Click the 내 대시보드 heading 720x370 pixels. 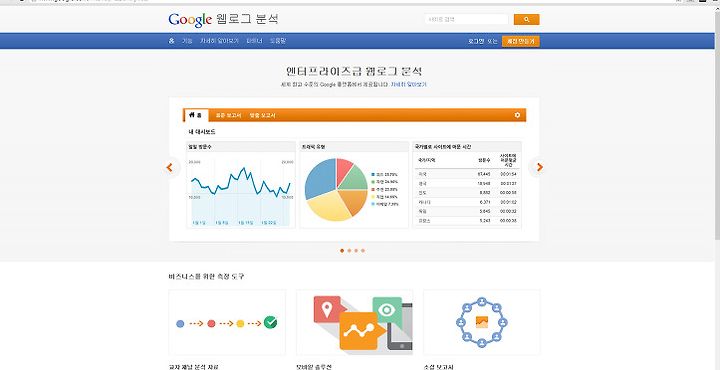[202, 132]
